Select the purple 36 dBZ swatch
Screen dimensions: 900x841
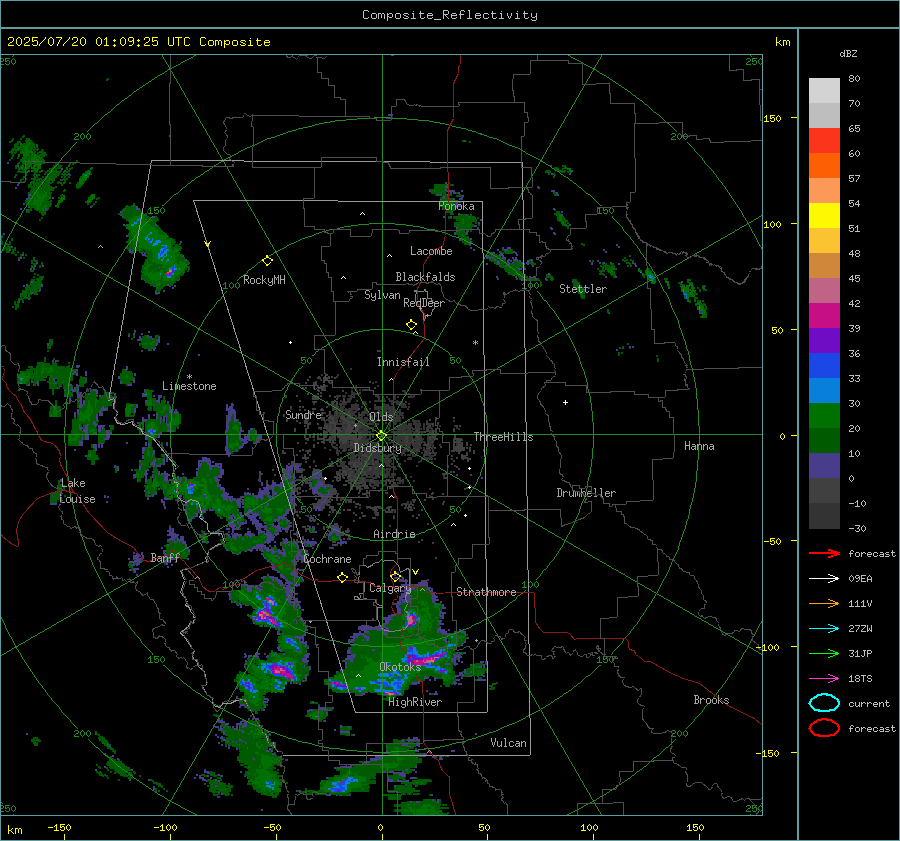tap(824, 340)
